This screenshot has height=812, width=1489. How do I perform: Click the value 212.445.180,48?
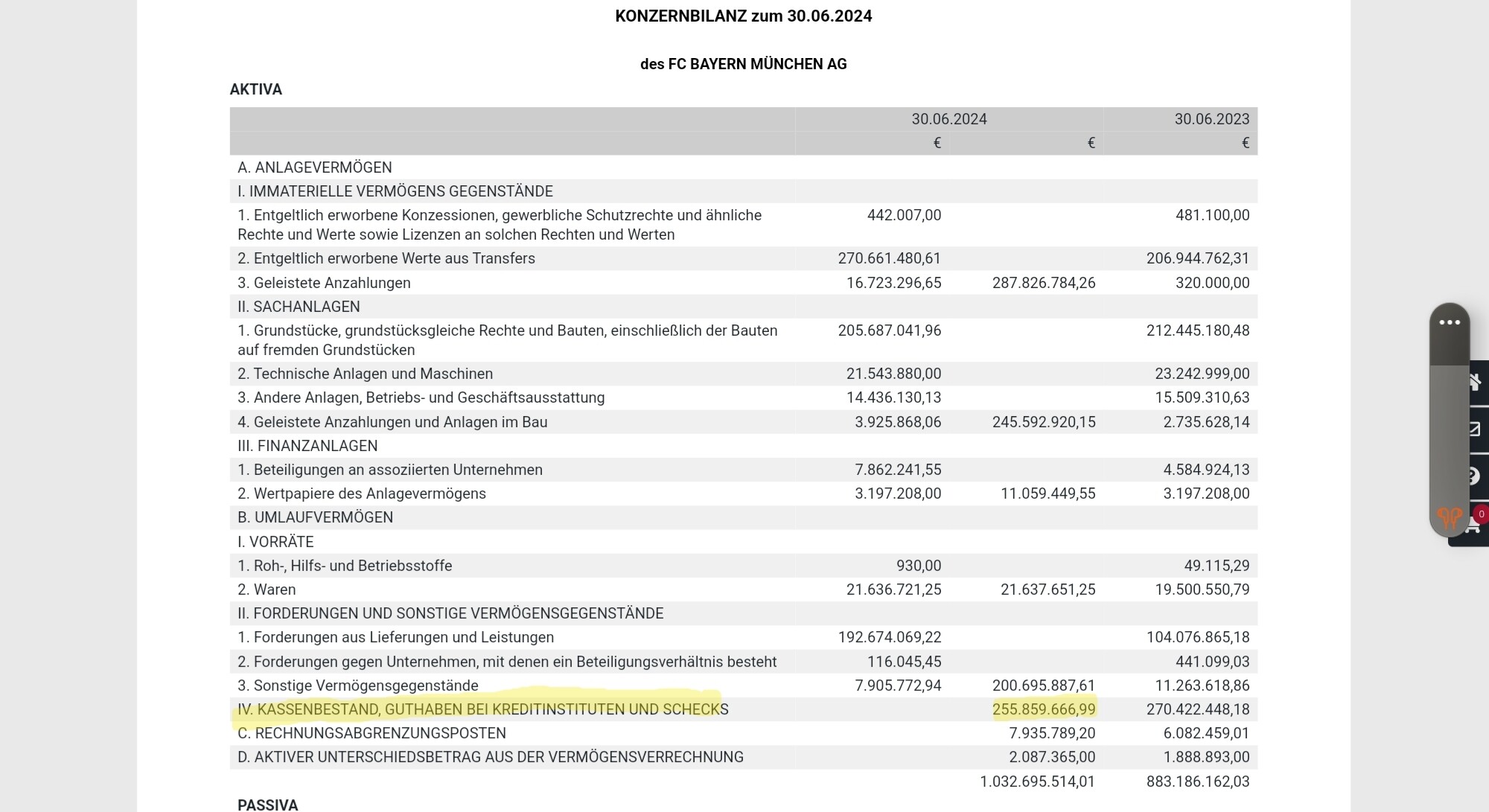click(1198, 330)
